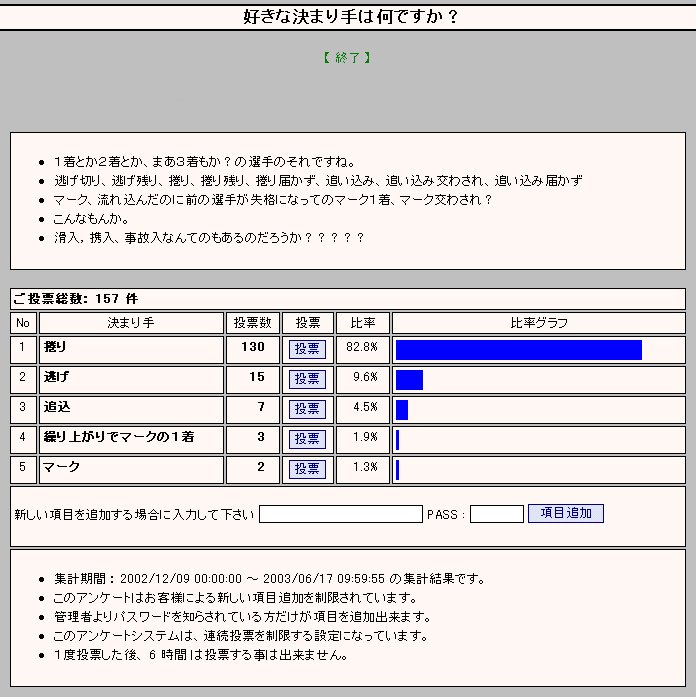Click the 決まり手 column header
696x697 pixels.
[x=131, y=323]
